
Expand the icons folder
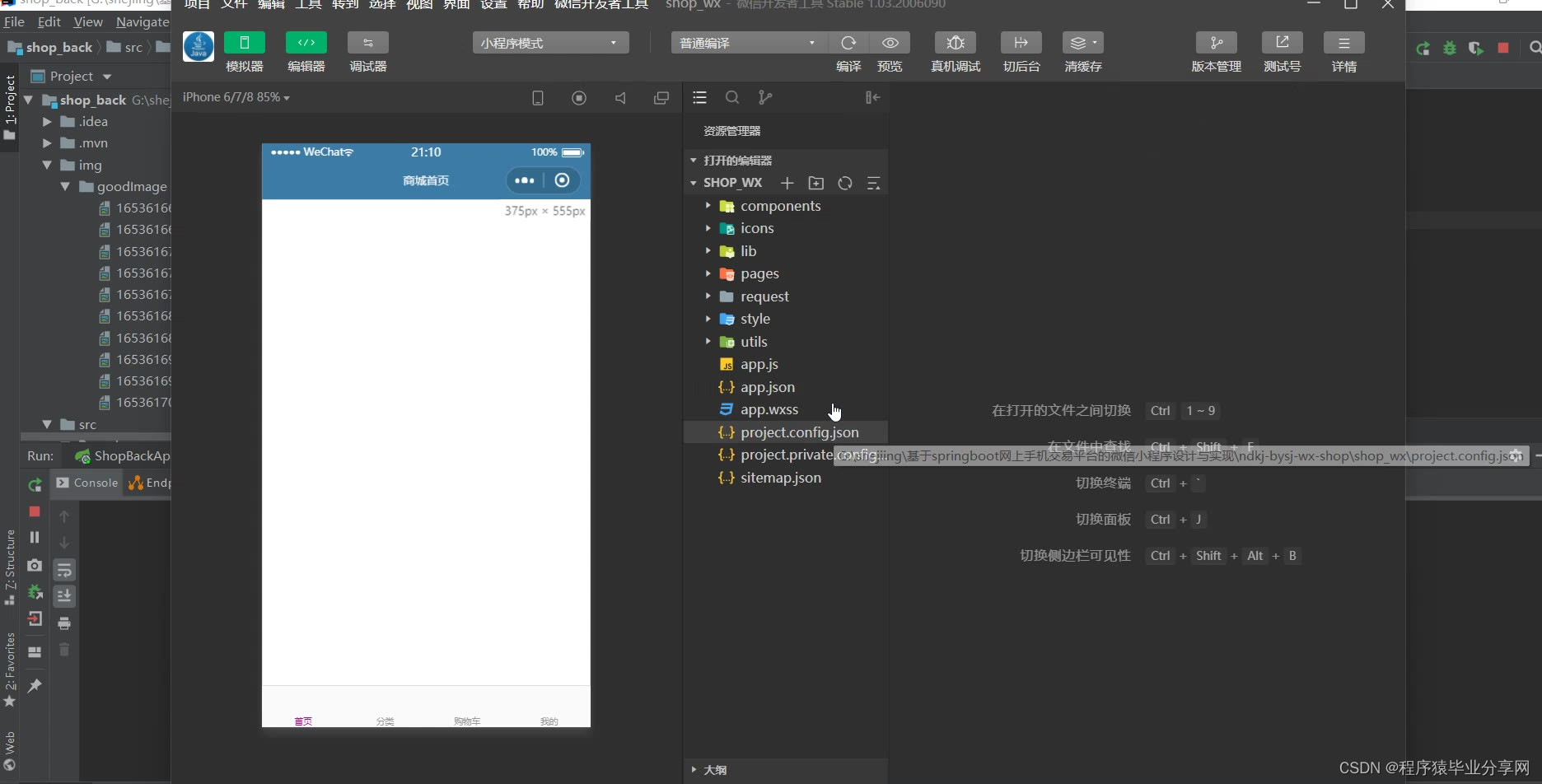(708, 228)
